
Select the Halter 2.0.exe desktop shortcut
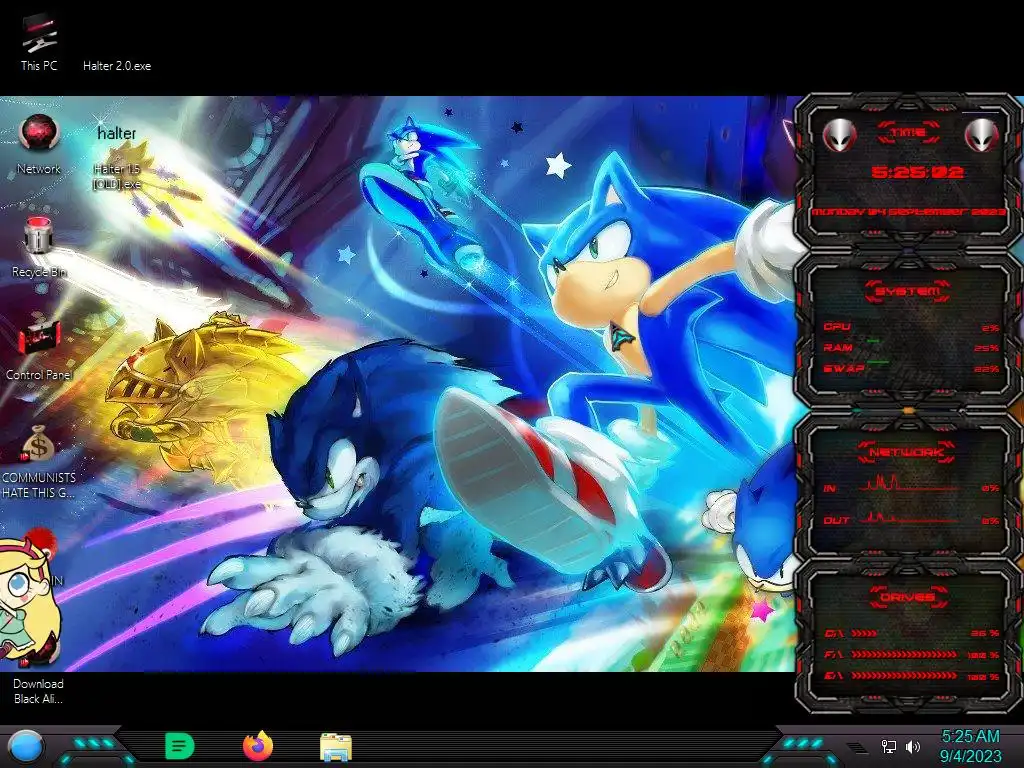(x=117, y=65)
